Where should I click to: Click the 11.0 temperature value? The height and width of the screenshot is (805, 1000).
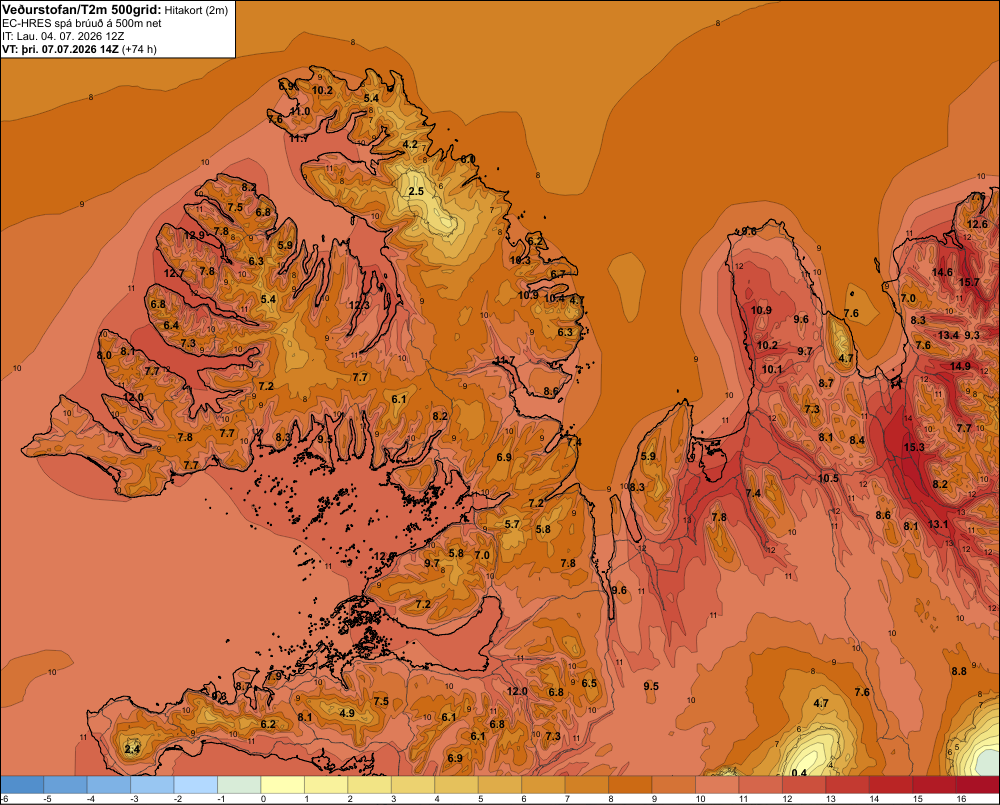click(x=300, y=111)
